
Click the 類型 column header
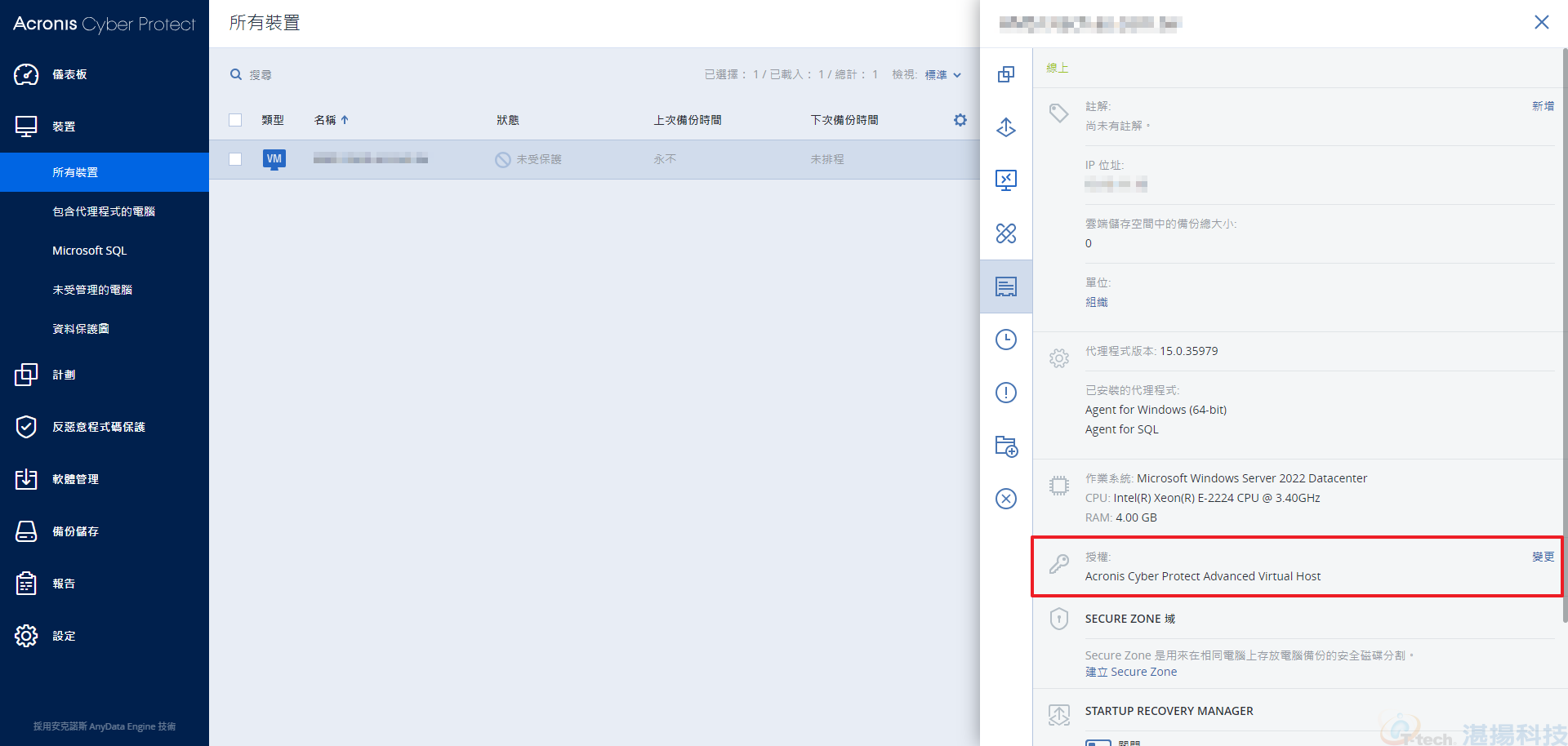point(273,120)
